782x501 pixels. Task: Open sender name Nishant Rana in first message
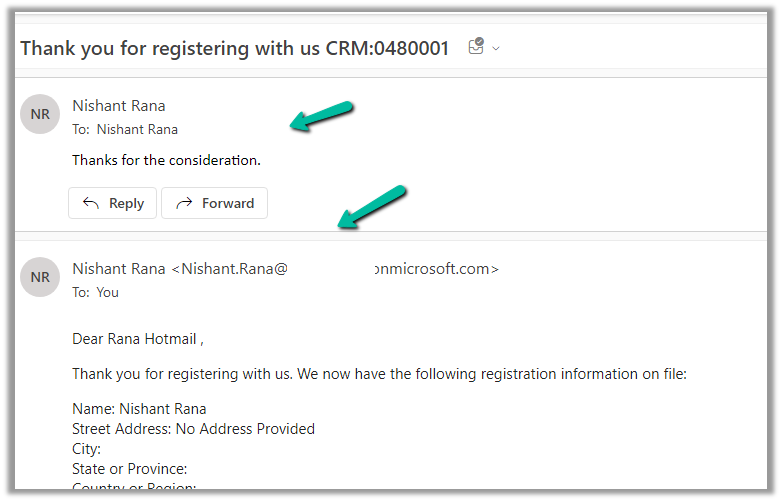click(x=119, y=106)
